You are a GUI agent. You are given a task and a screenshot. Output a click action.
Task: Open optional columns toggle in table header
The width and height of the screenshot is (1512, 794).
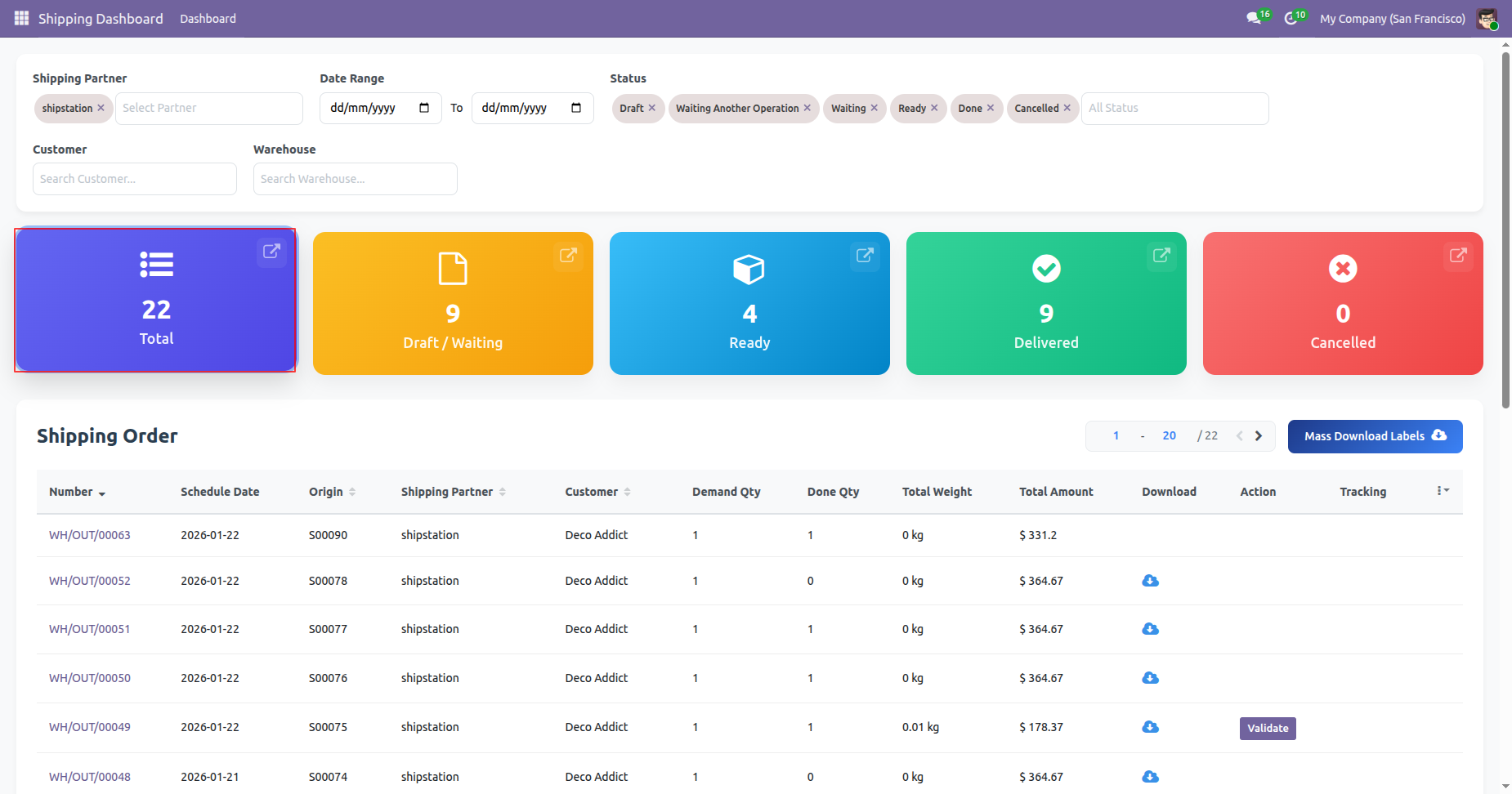[x=1443, y=491]
